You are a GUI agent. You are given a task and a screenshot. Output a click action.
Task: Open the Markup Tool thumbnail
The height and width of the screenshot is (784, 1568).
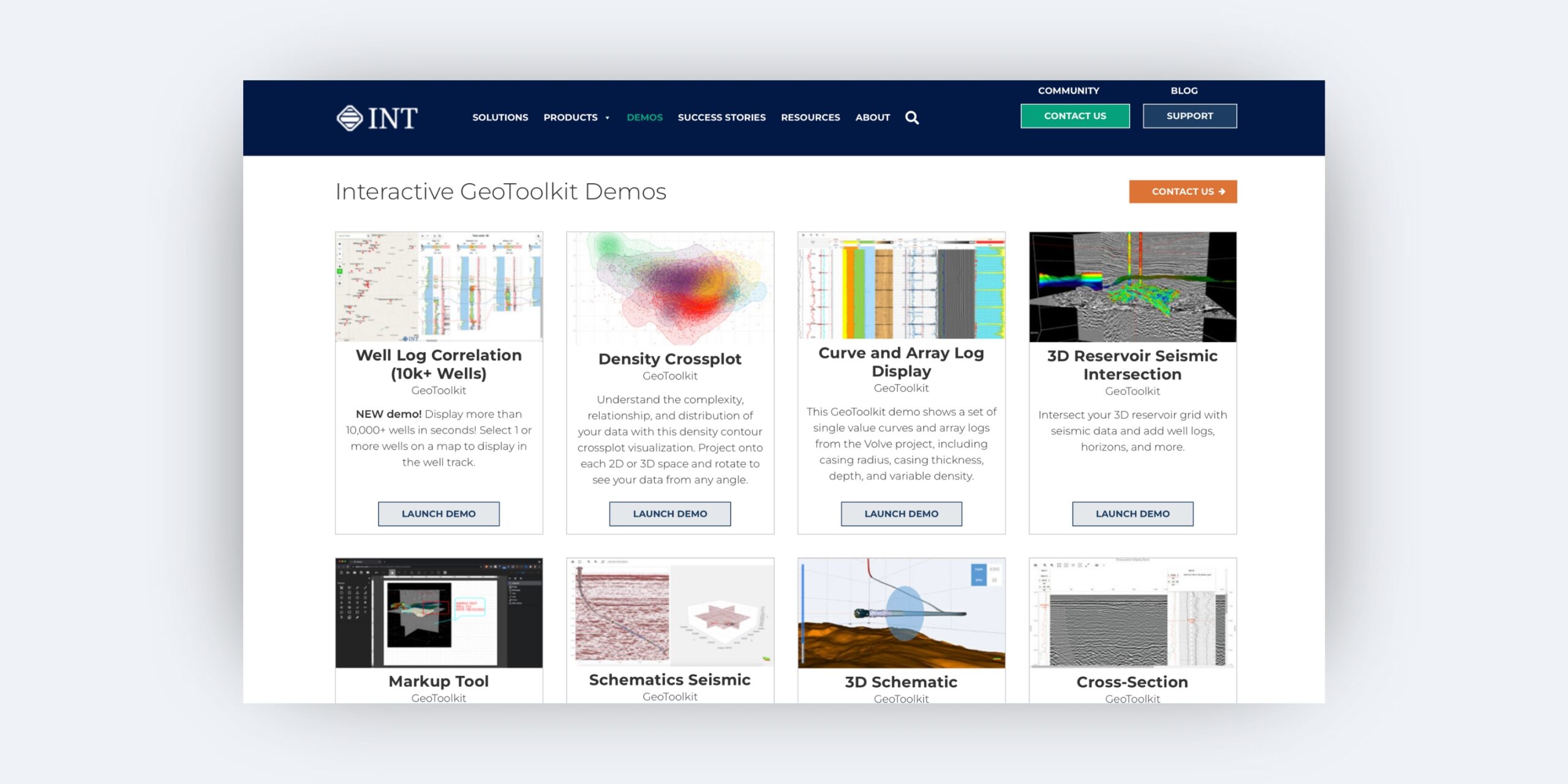click(439, 612)
